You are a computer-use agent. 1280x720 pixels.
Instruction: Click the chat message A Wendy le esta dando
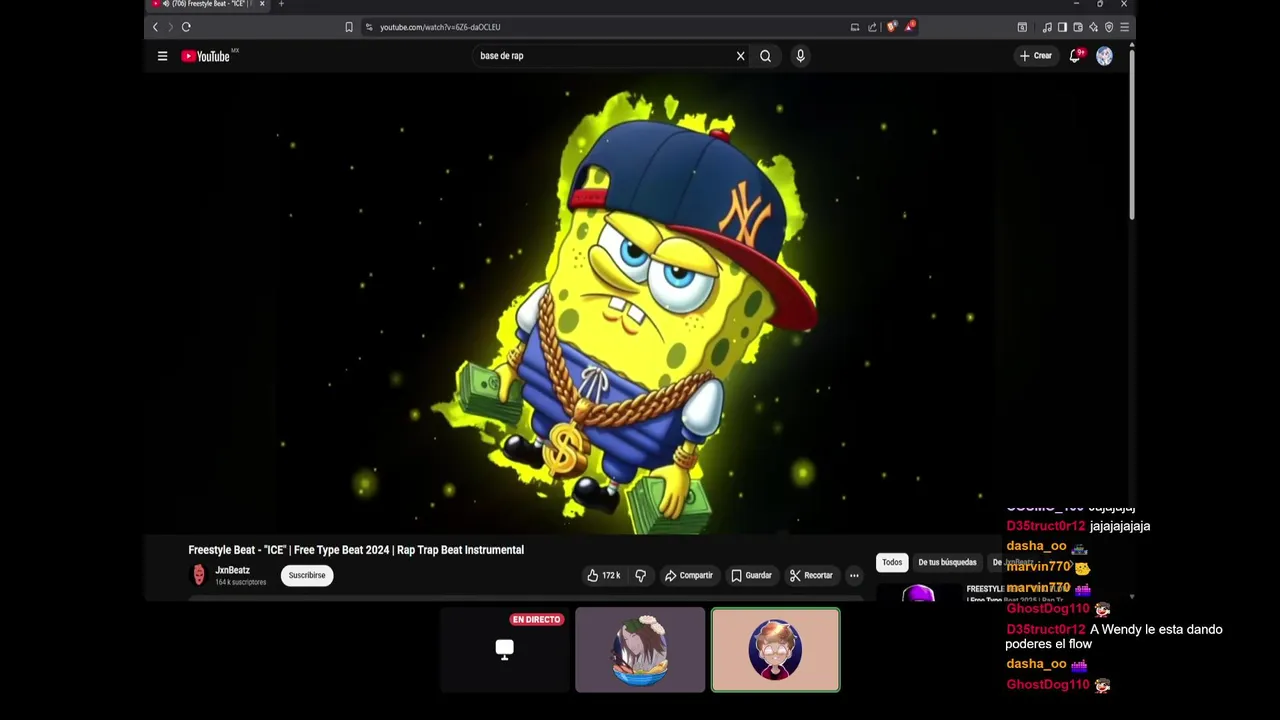[x=1114, y=636]
